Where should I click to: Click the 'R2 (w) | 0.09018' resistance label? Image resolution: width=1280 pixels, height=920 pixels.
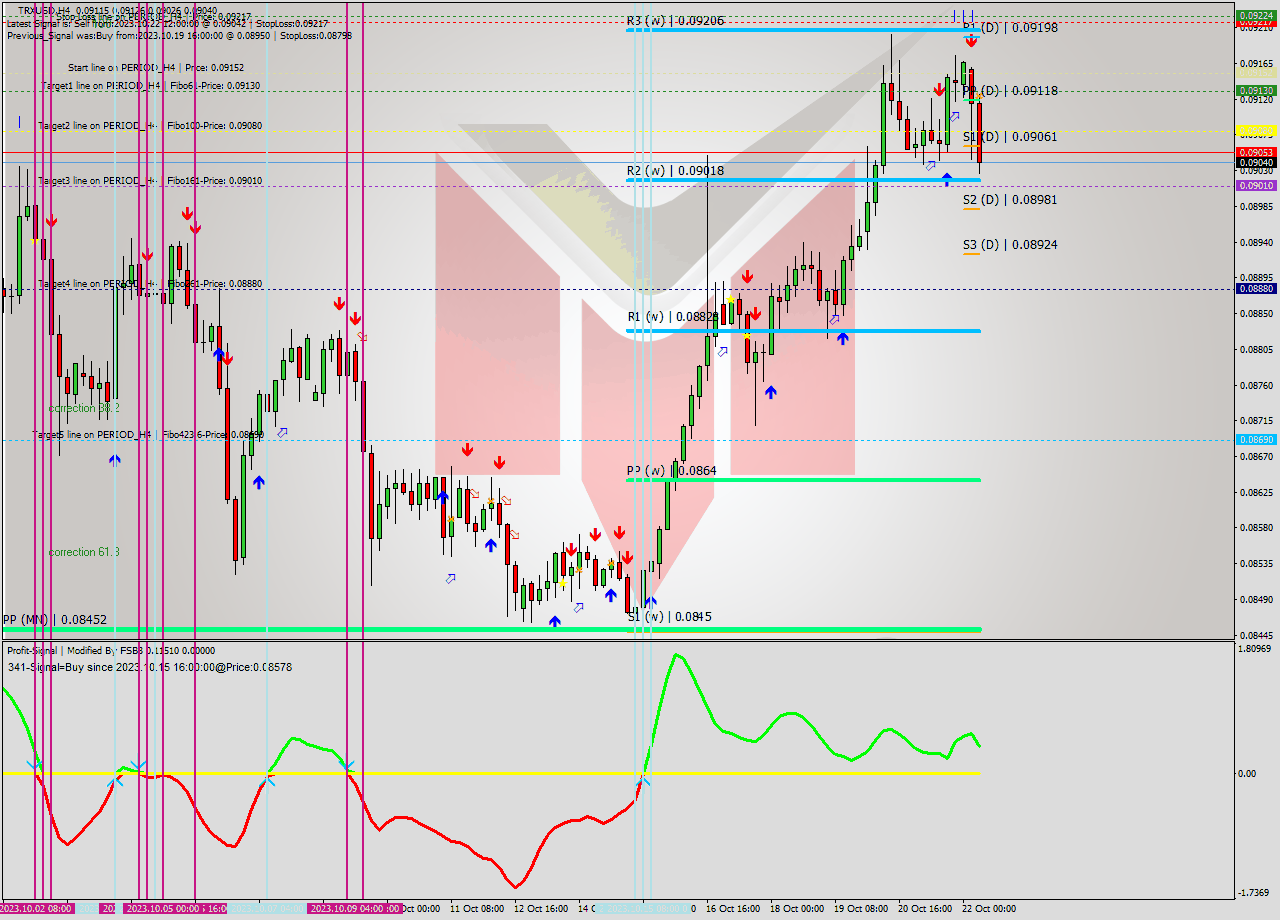(x=675, y=171)
